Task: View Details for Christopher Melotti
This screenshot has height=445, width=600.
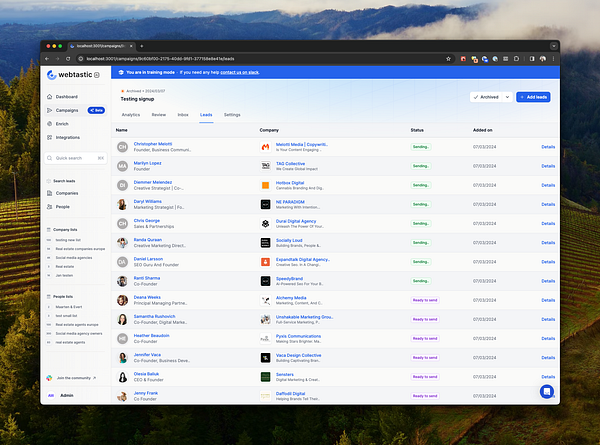Action: click(548, 147)
